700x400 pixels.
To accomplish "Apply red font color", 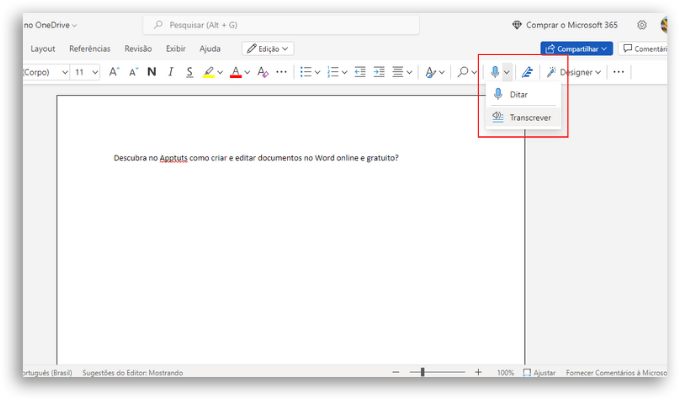I will tap(236, 72).
